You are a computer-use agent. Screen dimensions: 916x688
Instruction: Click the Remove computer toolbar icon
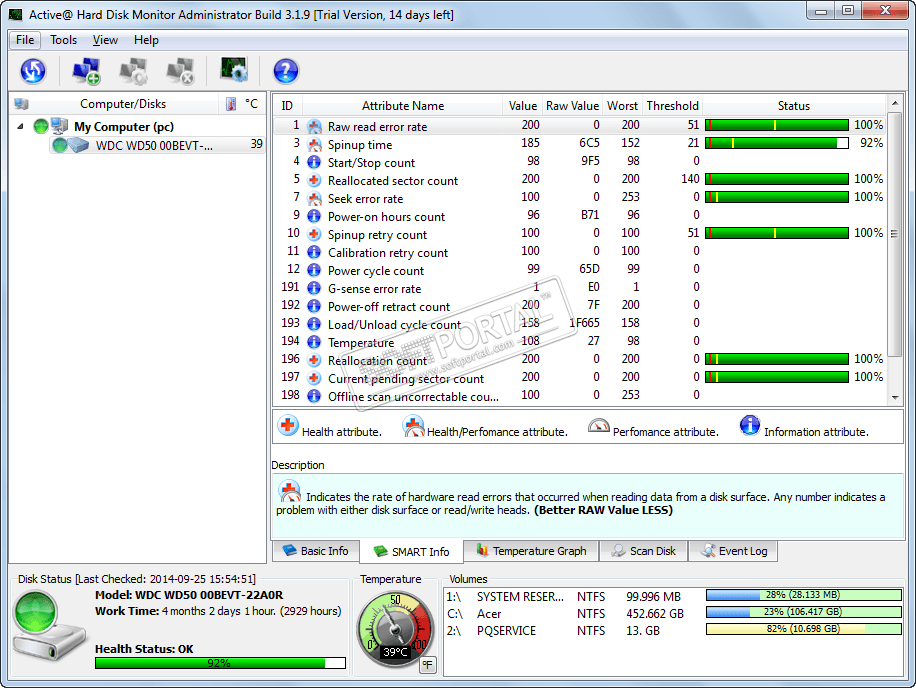coord(180,71)
